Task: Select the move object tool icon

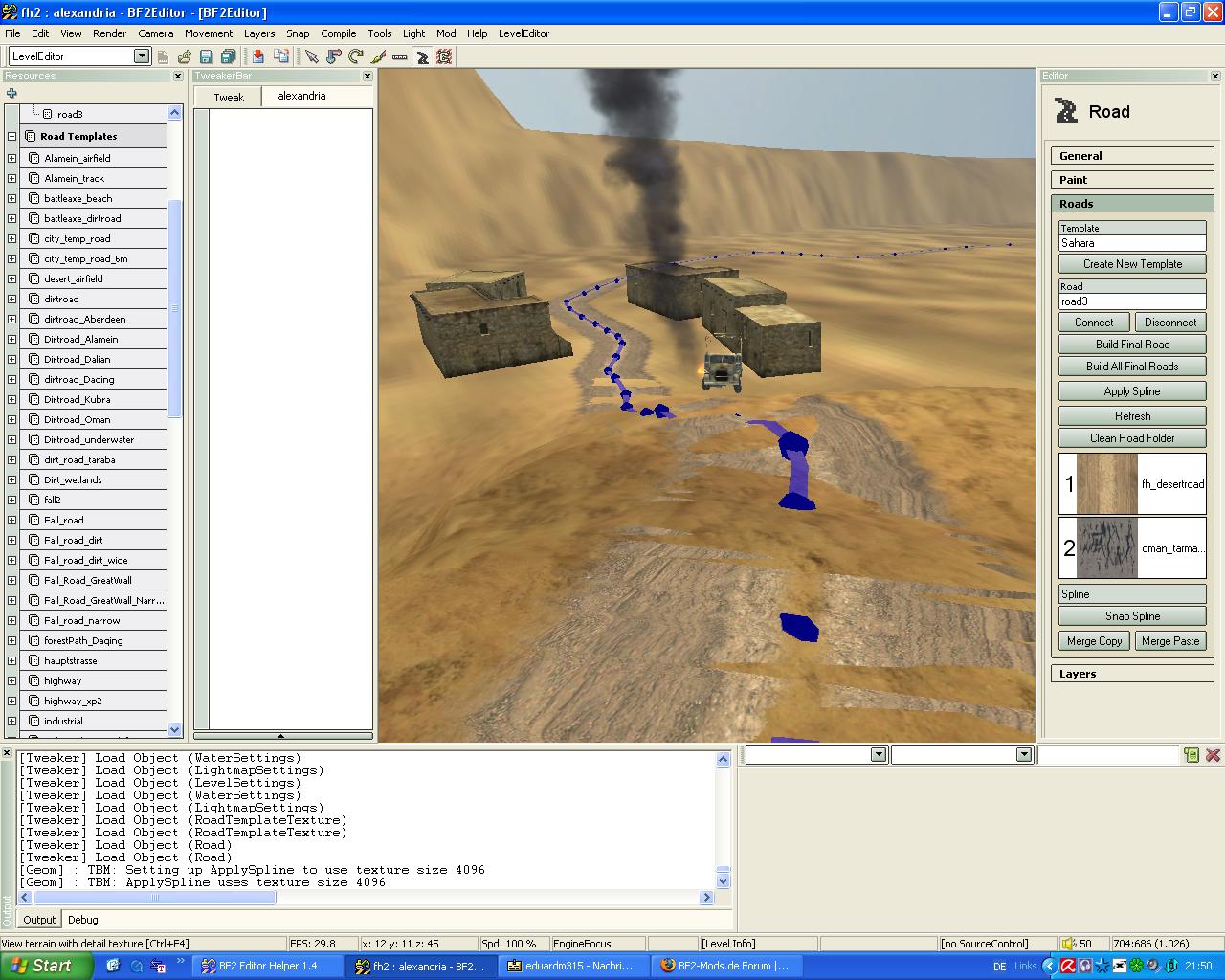Action: point(333,57)
